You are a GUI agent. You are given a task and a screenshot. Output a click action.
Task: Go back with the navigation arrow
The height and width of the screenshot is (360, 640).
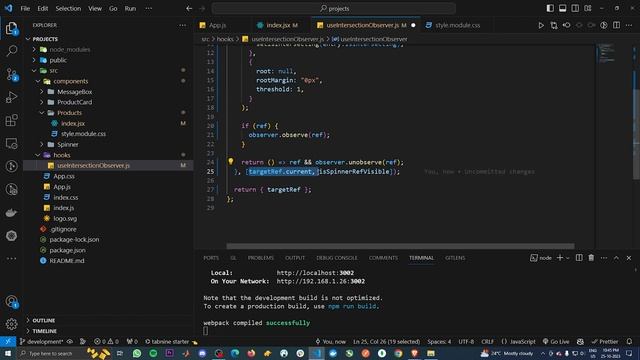point(189,8)
